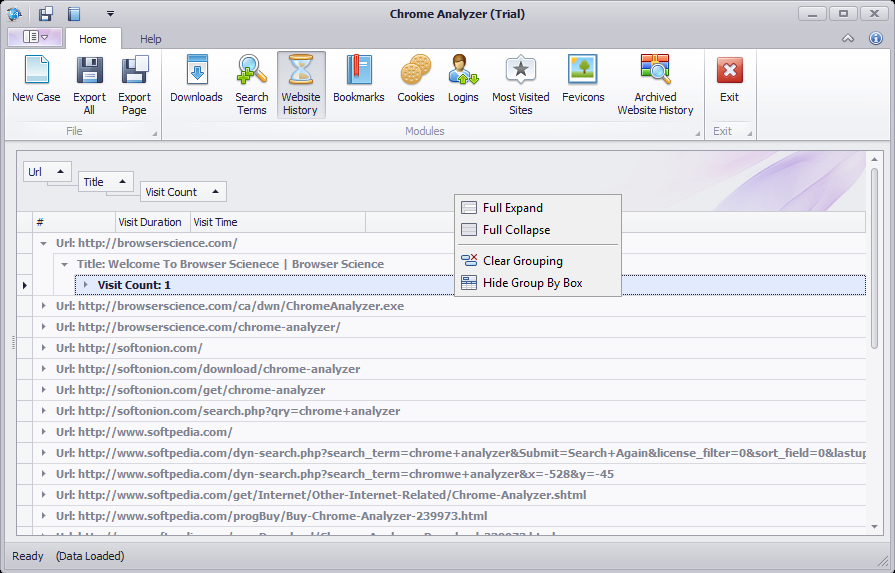Open the application menu button left of Home

tap(35, 37)
